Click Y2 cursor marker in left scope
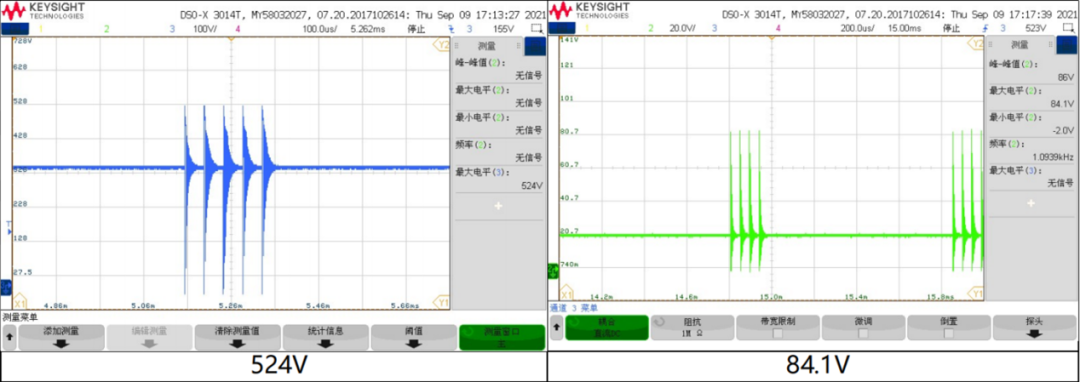The height and width of the screenshot is (382, 1080). [x=441, y=45]
